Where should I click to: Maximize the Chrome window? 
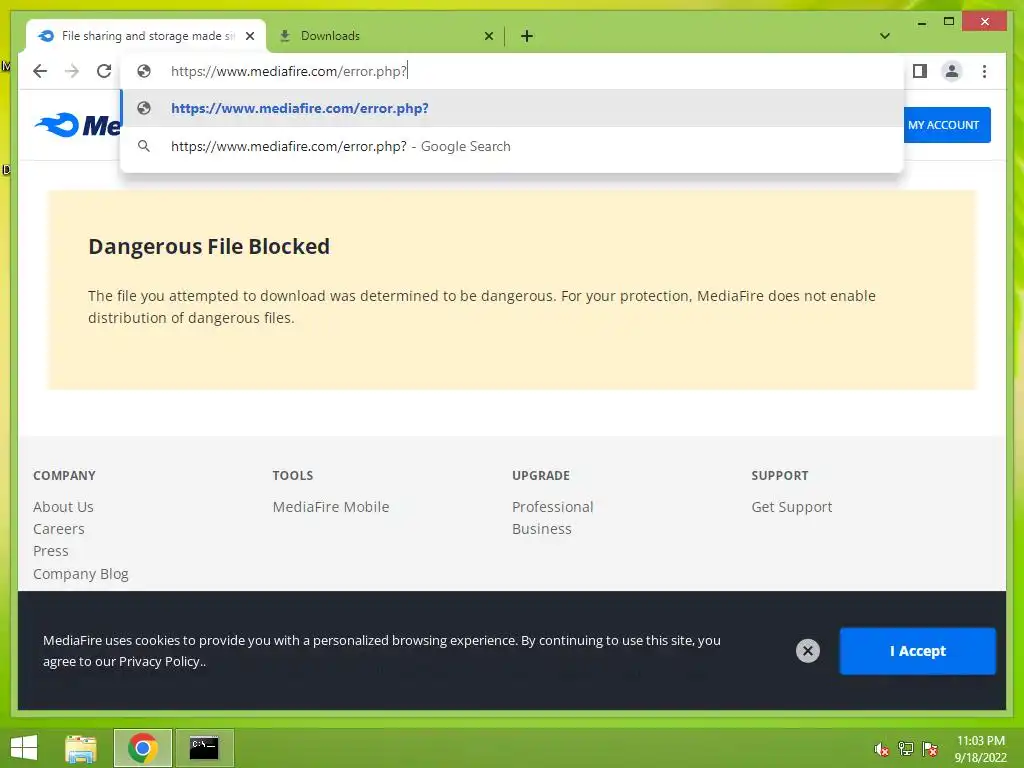click(x=949, y=22)
